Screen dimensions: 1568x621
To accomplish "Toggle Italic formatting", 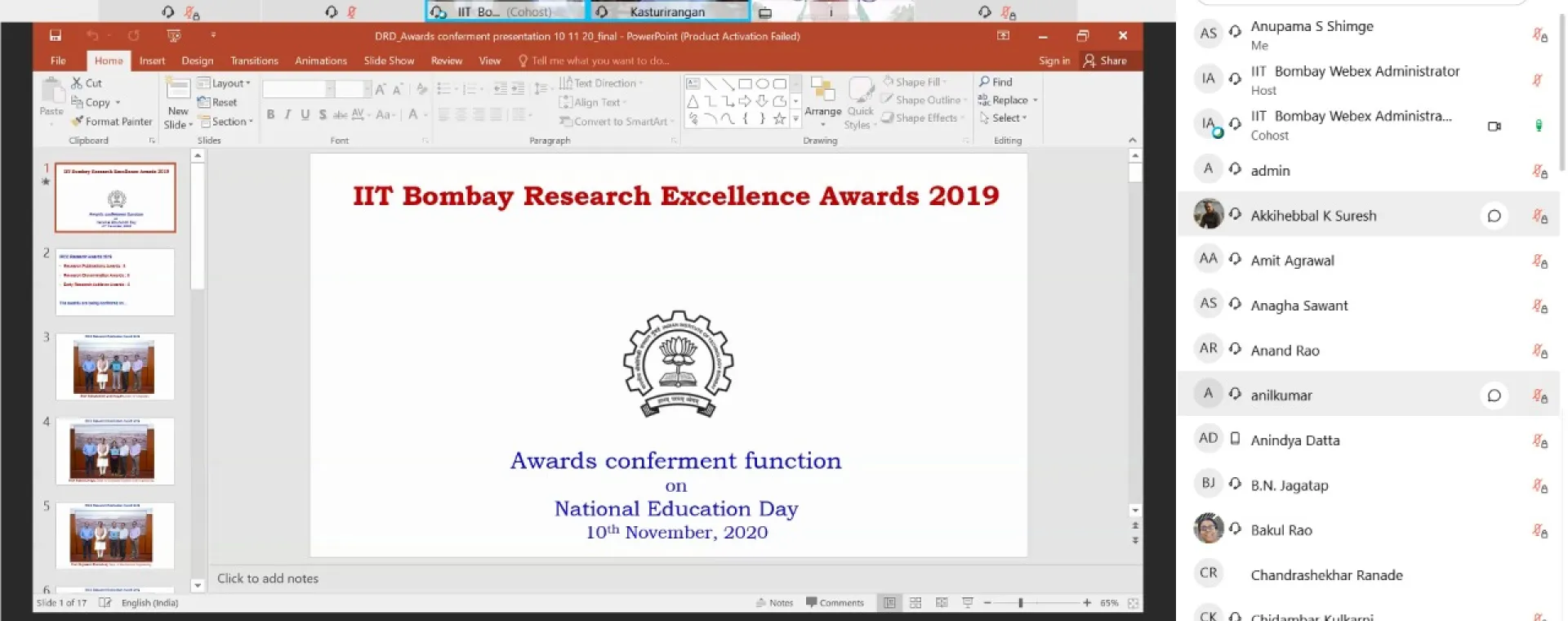I will click(x=287, y=115).
